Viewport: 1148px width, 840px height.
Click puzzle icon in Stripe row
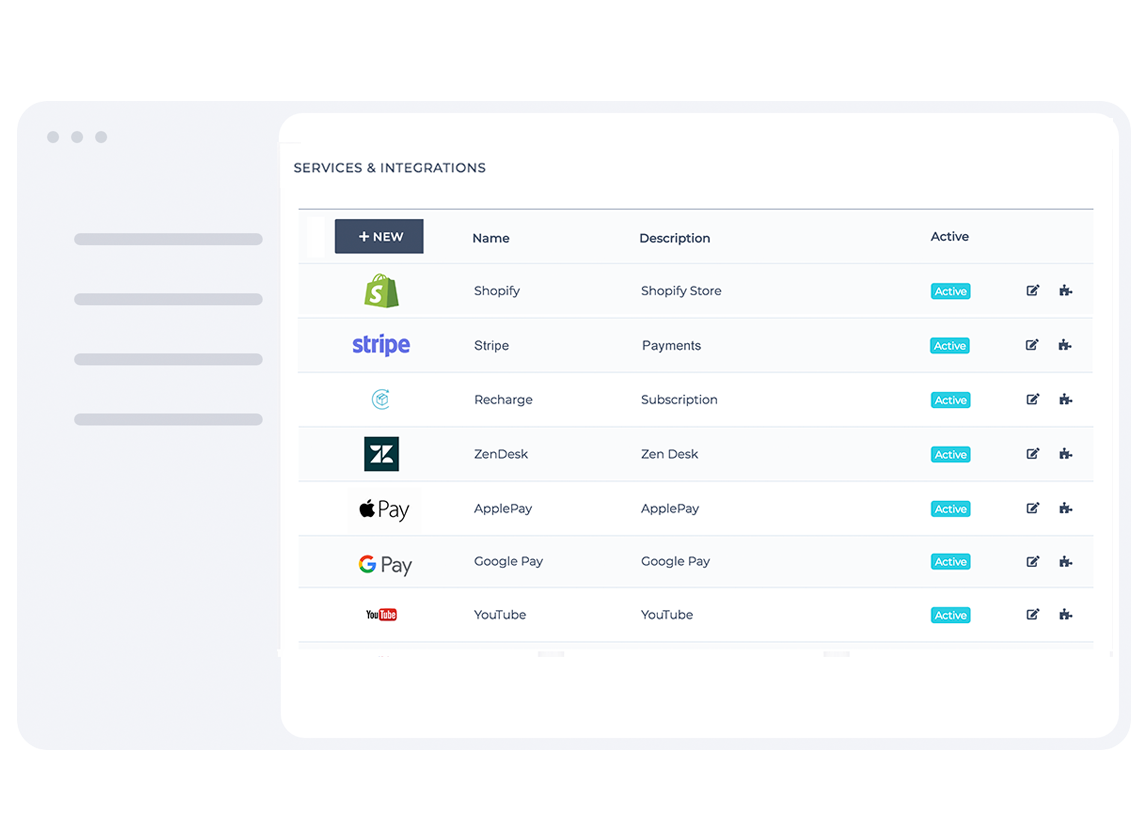pos(1065,345)
